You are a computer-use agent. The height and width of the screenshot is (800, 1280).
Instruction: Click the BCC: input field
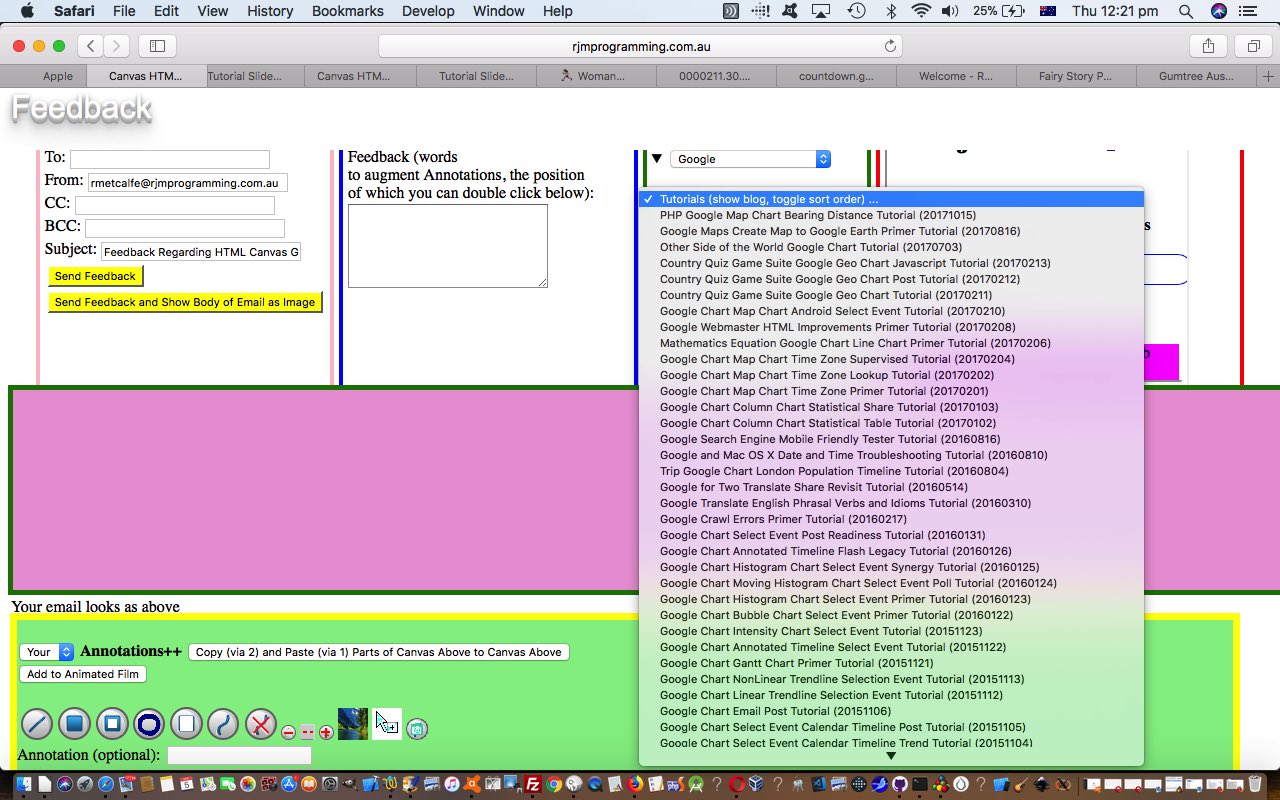[184, 228]
